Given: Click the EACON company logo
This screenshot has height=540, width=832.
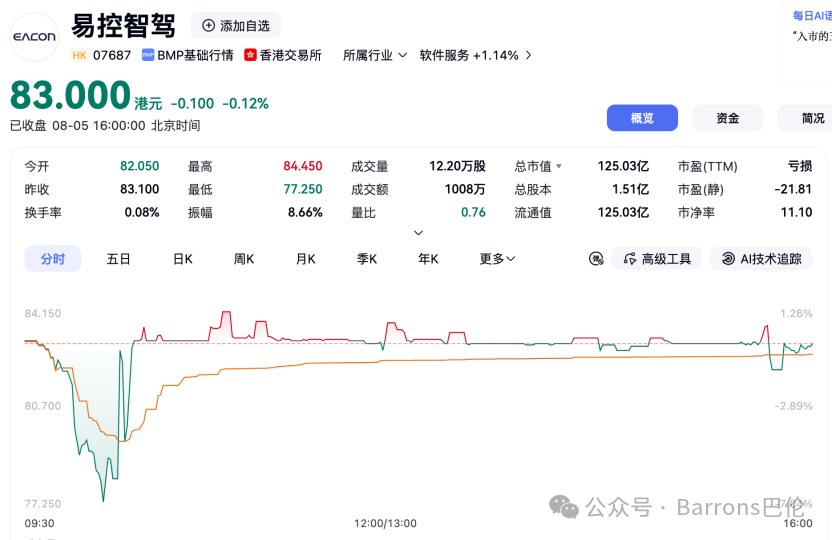Looking at the screenshot, I should click(x=34, y=37).
